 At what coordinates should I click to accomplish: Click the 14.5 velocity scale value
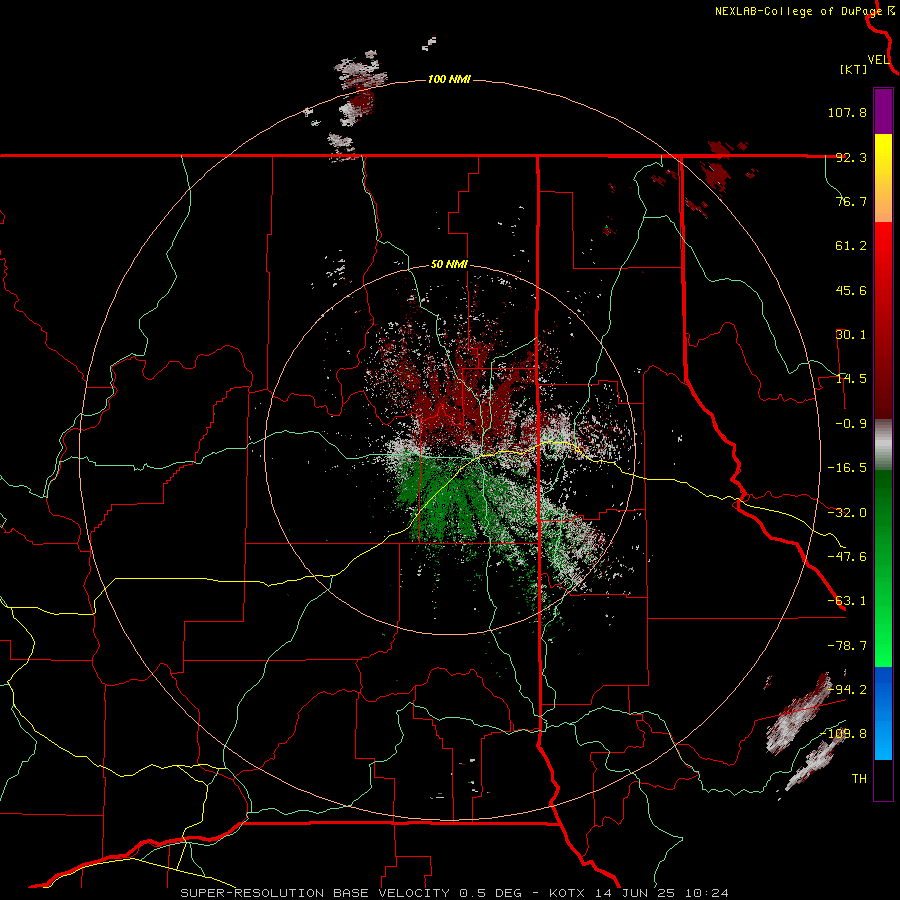click(x=851, y=379)
